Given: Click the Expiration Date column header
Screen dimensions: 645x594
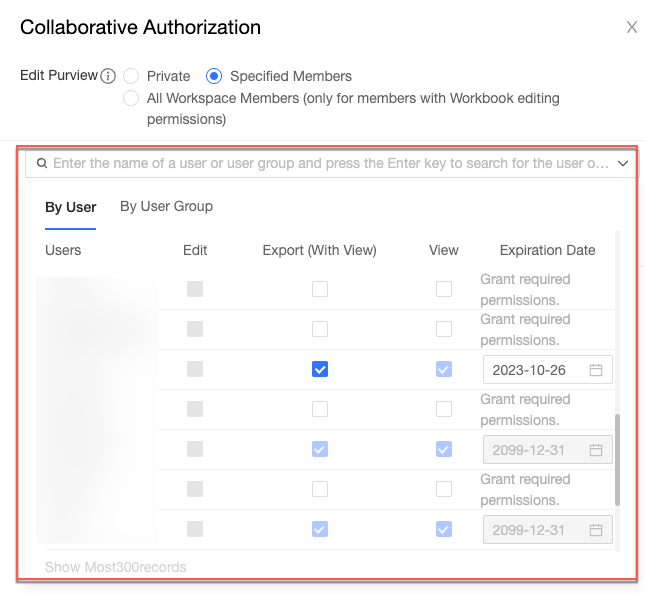Looking at the screenshot, I should pyautogui.click(x=547, y=250).
